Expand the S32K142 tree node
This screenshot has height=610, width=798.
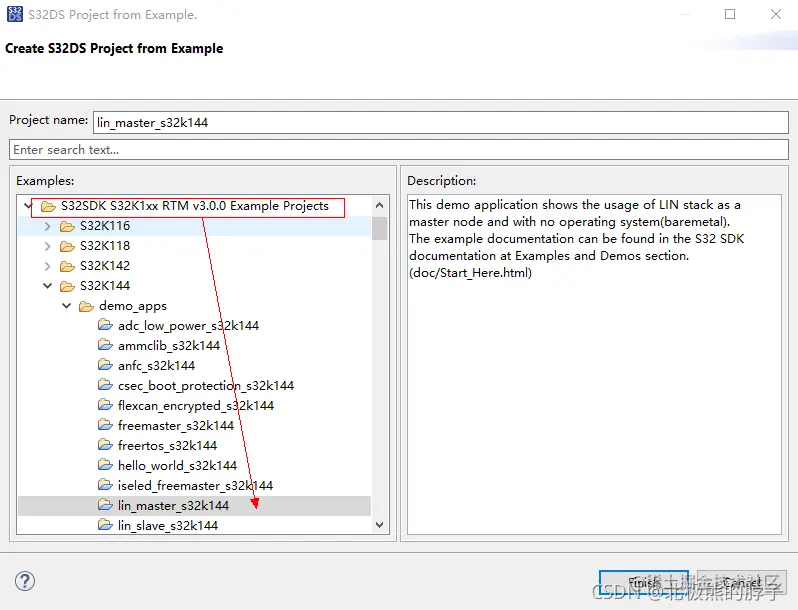(x=47, y=266)
